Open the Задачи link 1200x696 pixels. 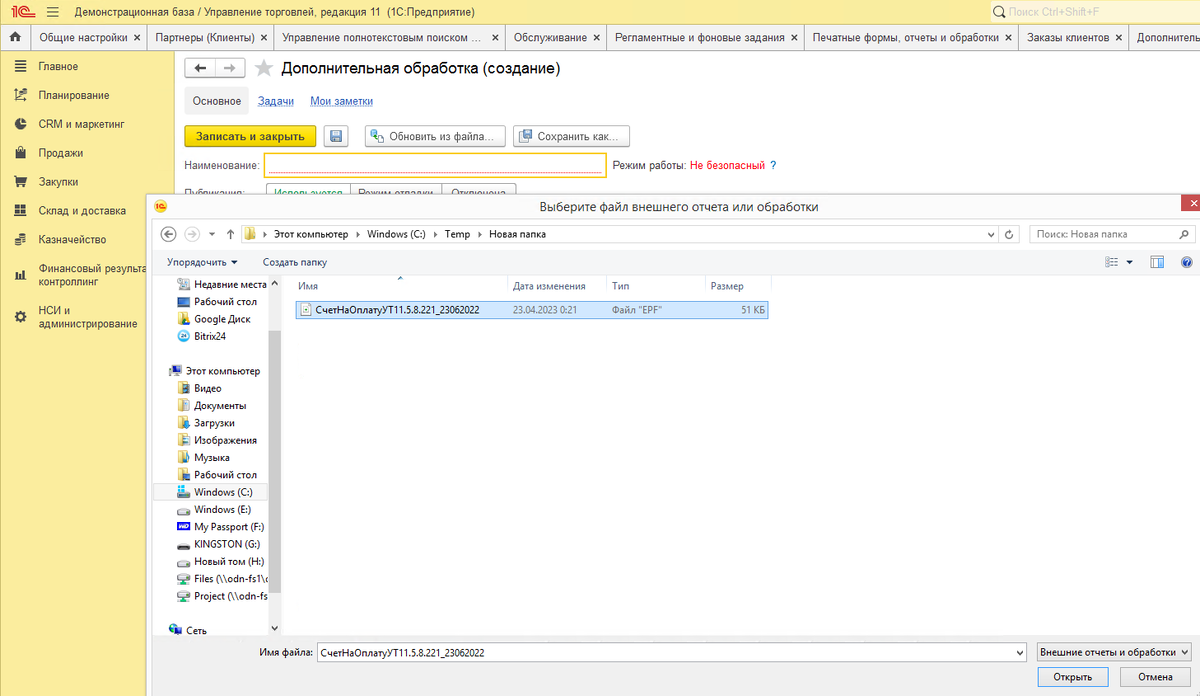(276, 101)
